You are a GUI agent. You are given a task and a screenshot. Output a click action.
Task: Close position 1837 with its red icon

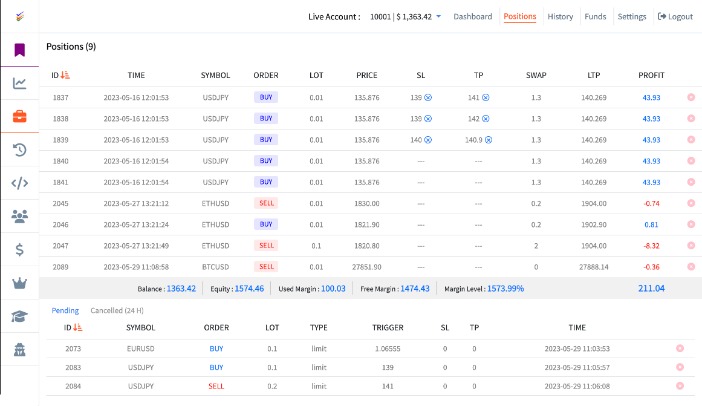tap(691, 97)
